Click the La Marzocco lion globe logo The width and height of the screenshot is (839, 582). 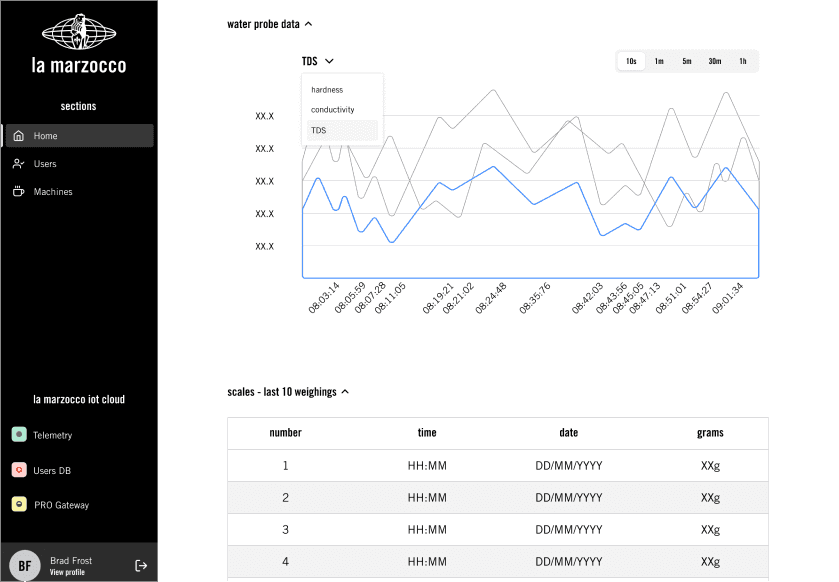(79, 32)
